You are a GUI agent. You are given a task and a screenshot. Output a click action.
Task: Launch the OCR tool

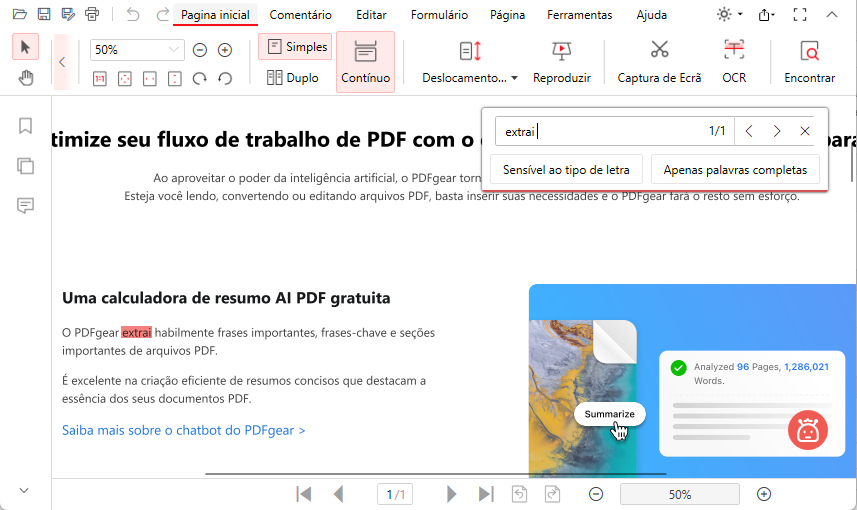pos(734,62)
